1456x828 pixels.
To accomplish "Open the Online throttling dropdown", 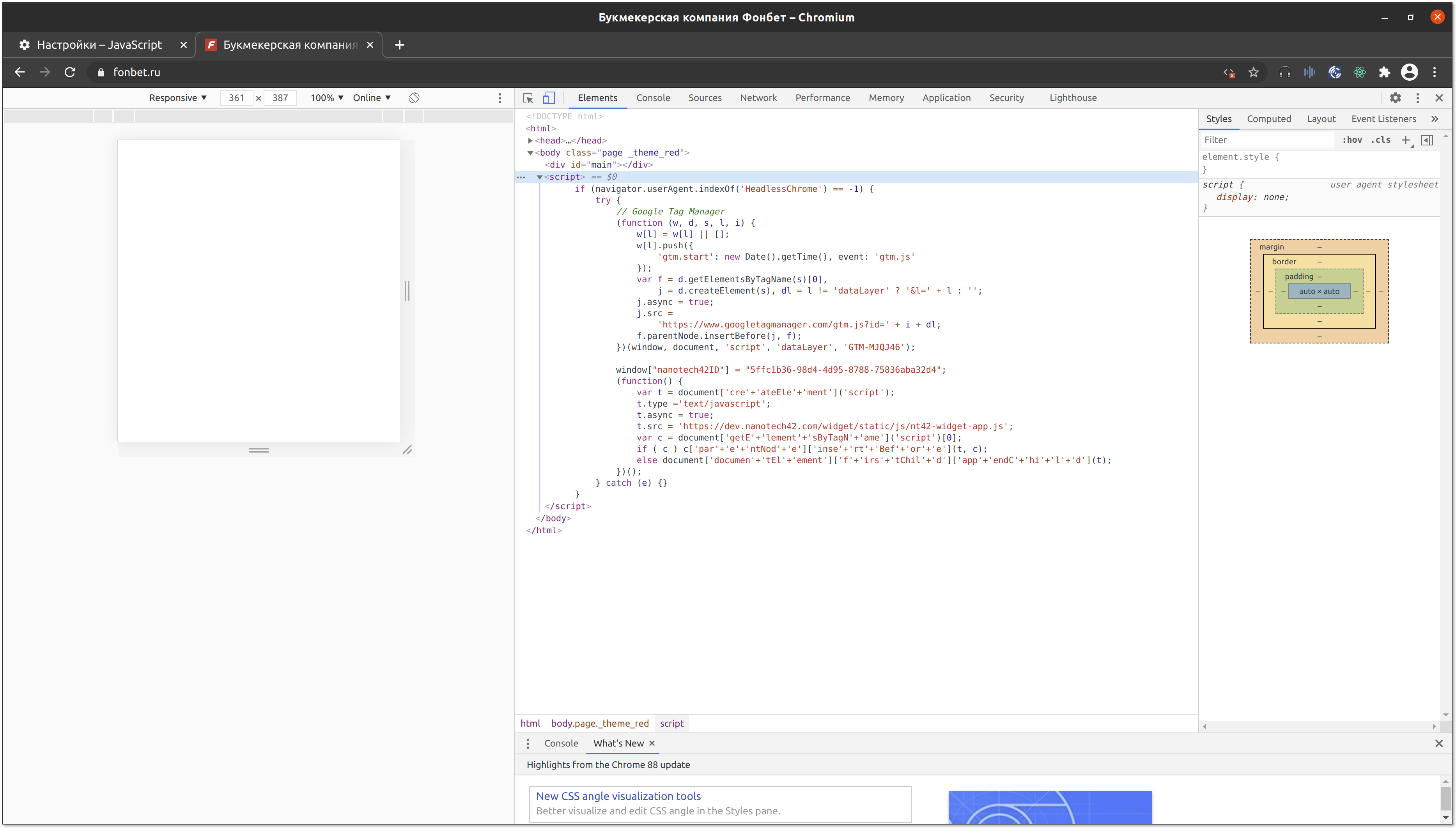I will pos(372,98).
